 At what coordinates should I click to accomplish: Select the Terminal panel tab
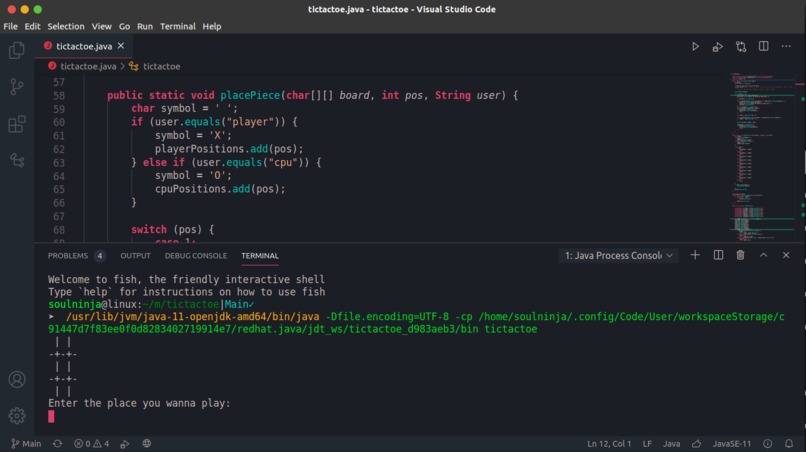pos(260,256)
